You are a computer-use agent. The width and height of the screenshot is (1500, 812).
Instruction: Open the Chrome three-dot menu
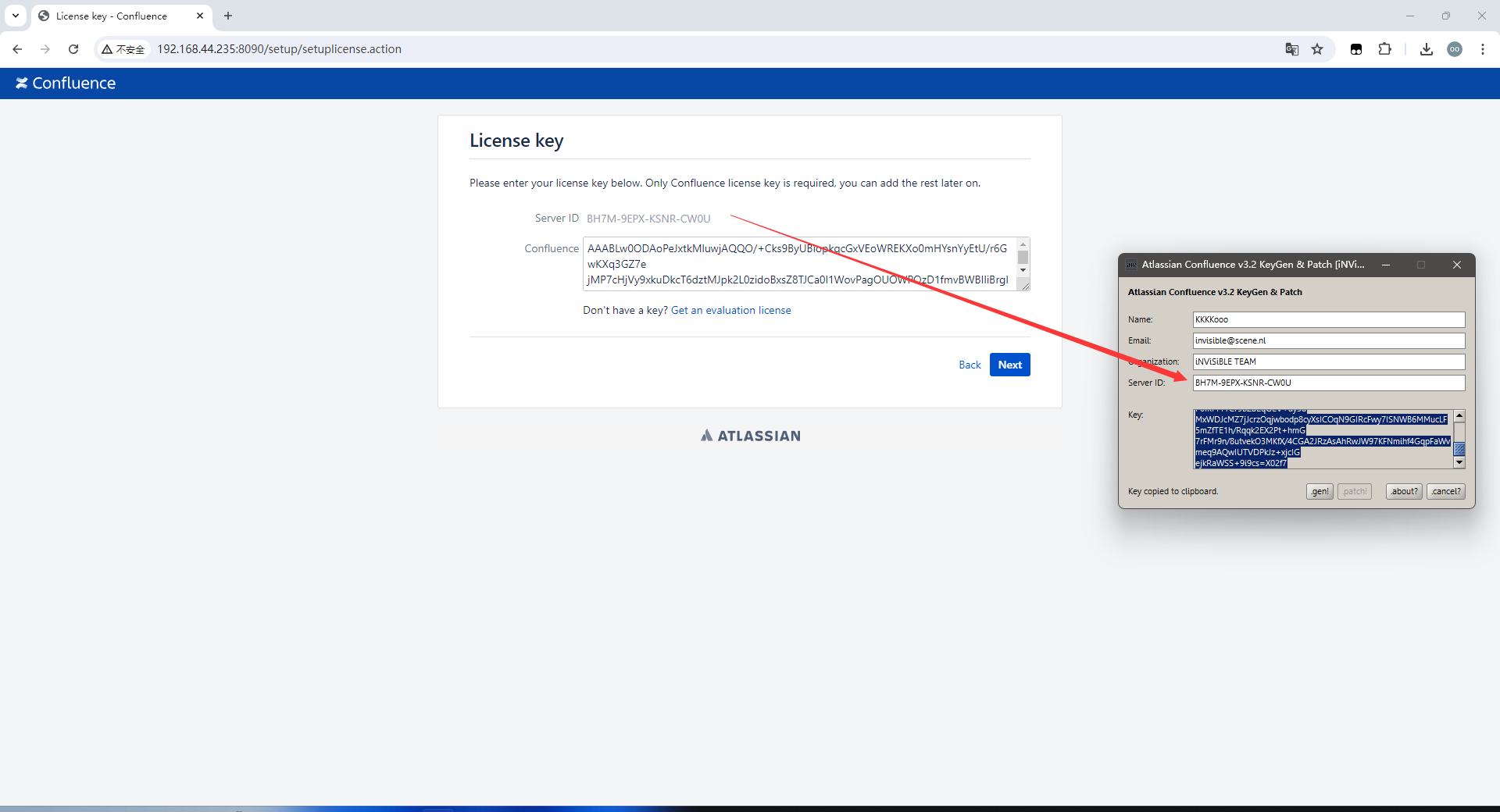point(1483,49)
